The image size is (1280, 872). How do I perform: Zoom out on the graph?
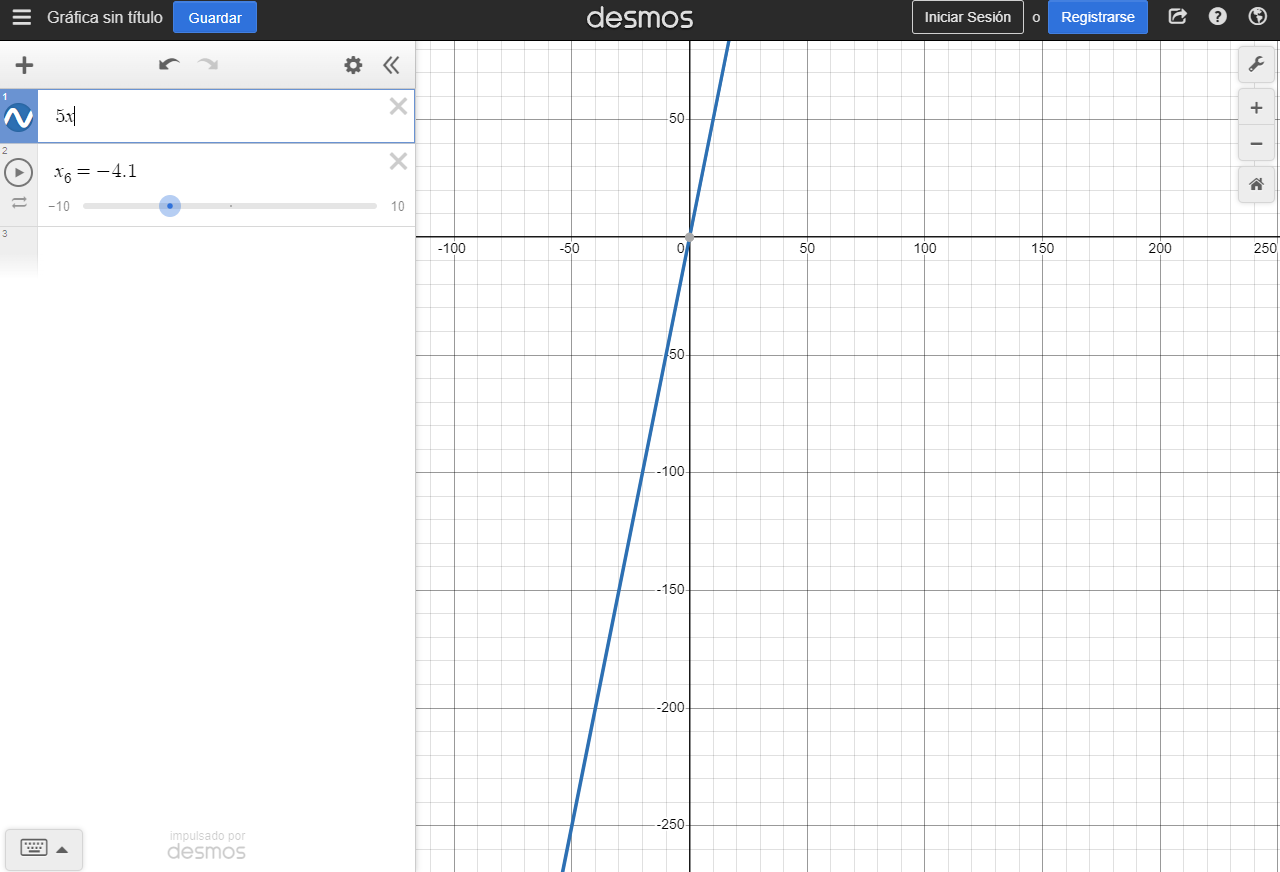tap(1256, 144)
